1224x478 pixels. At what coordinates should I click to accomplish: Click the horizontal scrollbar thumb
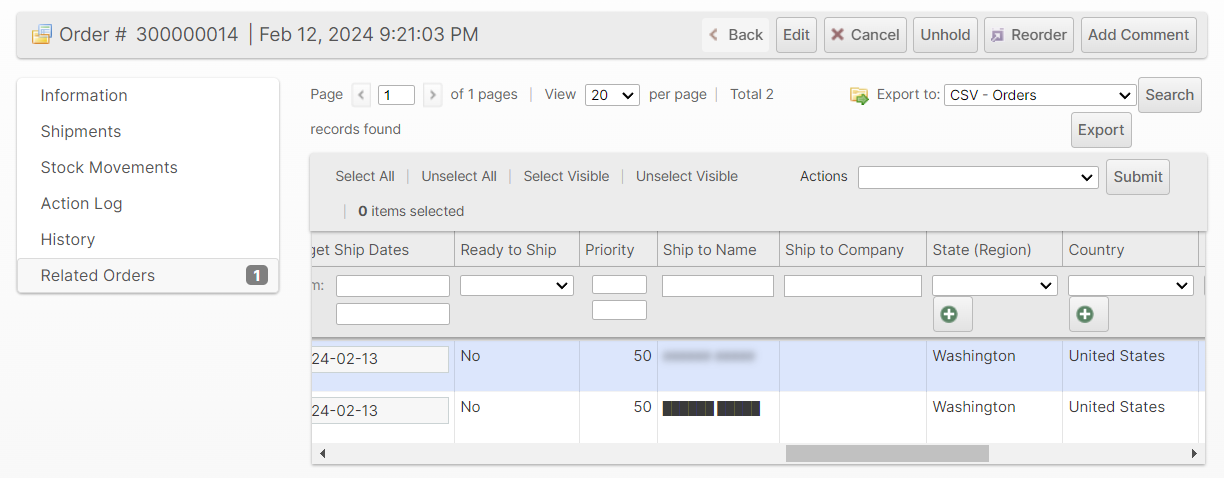coord(887,454)
